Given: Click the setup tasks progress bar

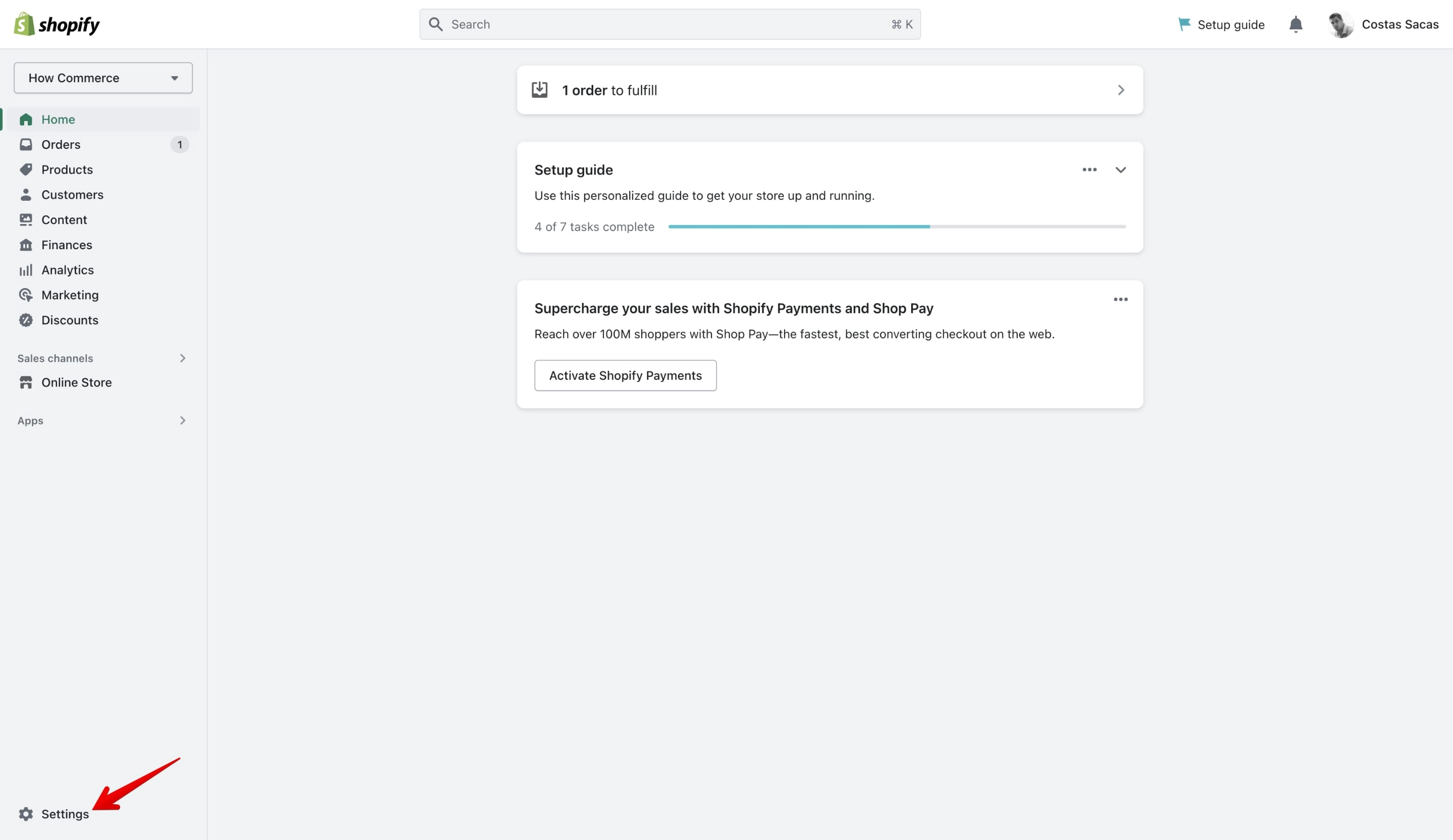Looking at the screenshot, I should [x=897, y=227].
